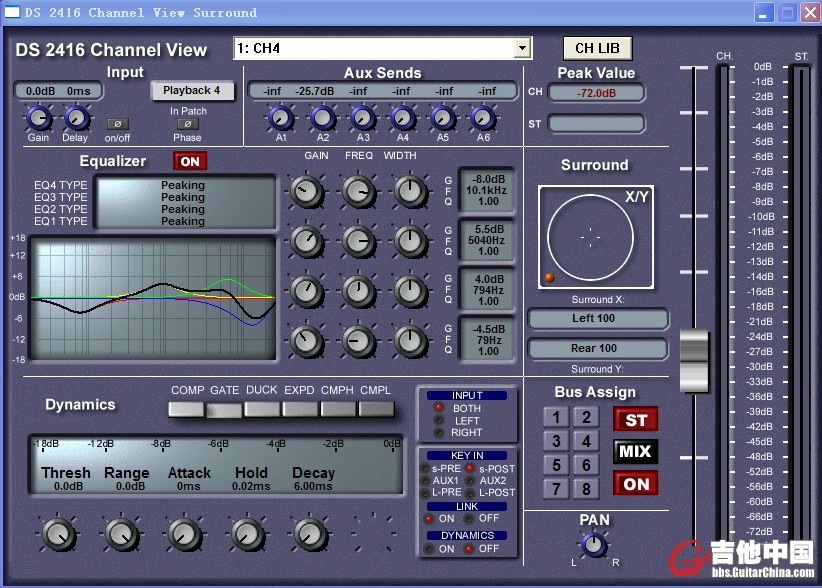
Task: Click the EQ1 GAIN knob
Action: (x=307, y=341)
